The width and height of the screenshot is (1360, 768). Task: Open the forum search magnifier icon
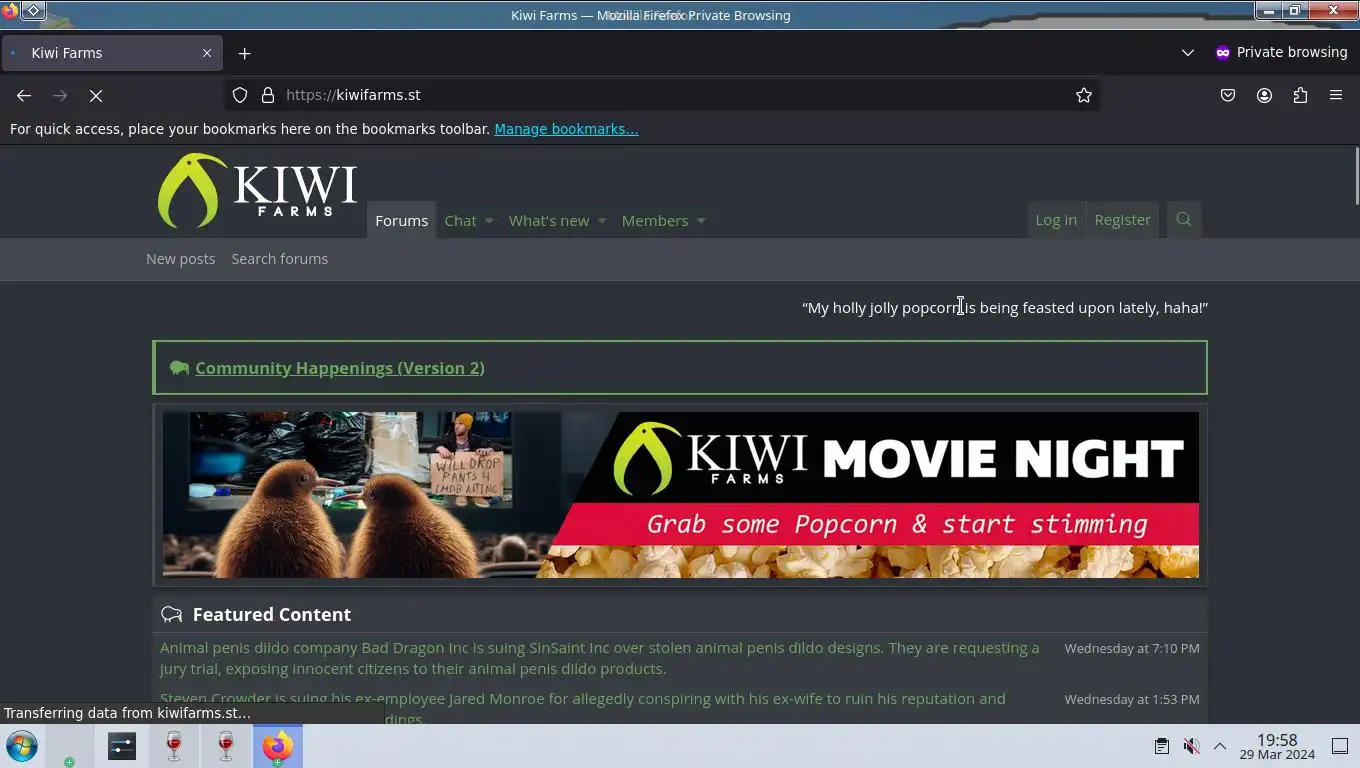(1184, 220)
